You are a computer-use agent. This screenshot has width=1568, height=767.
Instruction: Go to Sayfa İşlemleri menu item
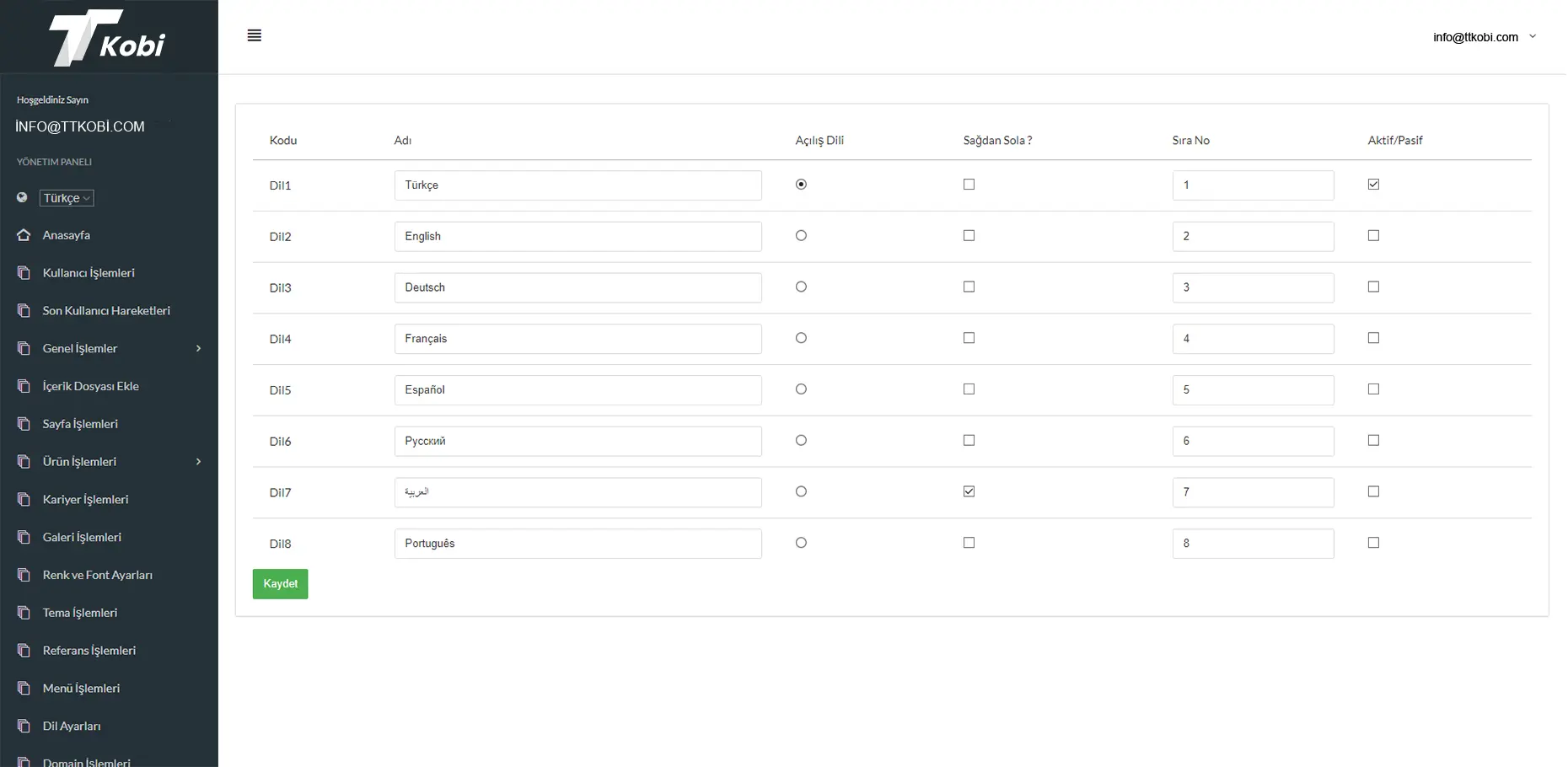click(80, 424)
